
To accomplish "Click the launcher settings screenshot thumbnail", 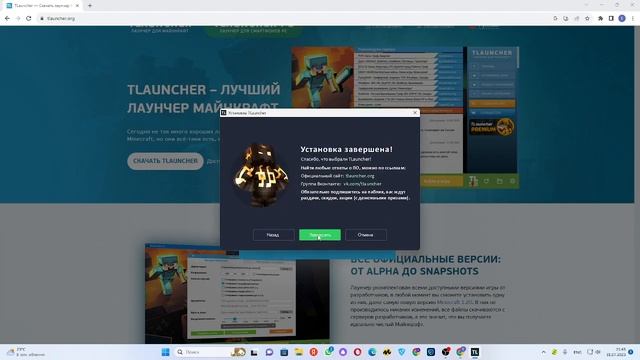I will point(237,293).
